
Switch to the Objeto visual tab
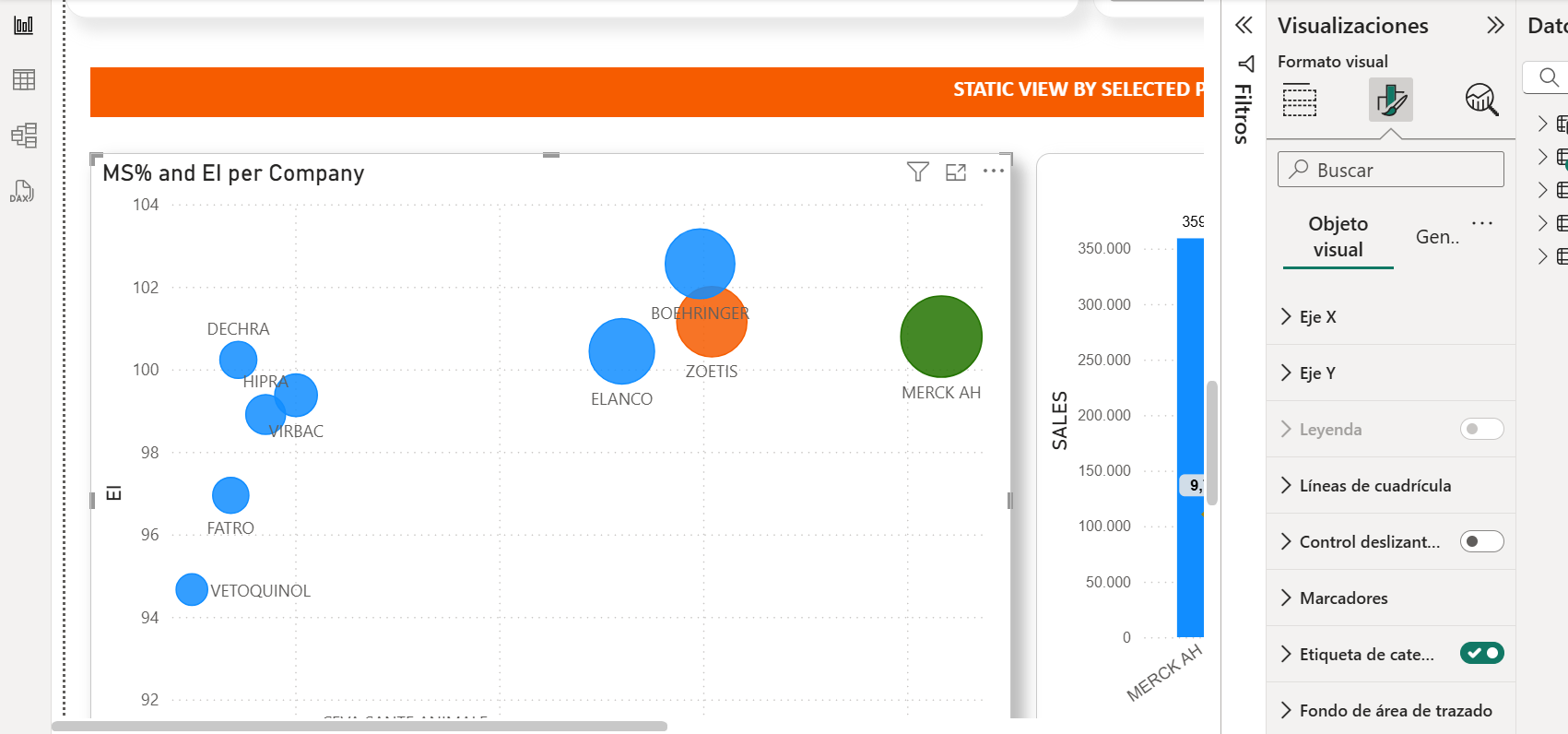click(x=1338, y=237)
